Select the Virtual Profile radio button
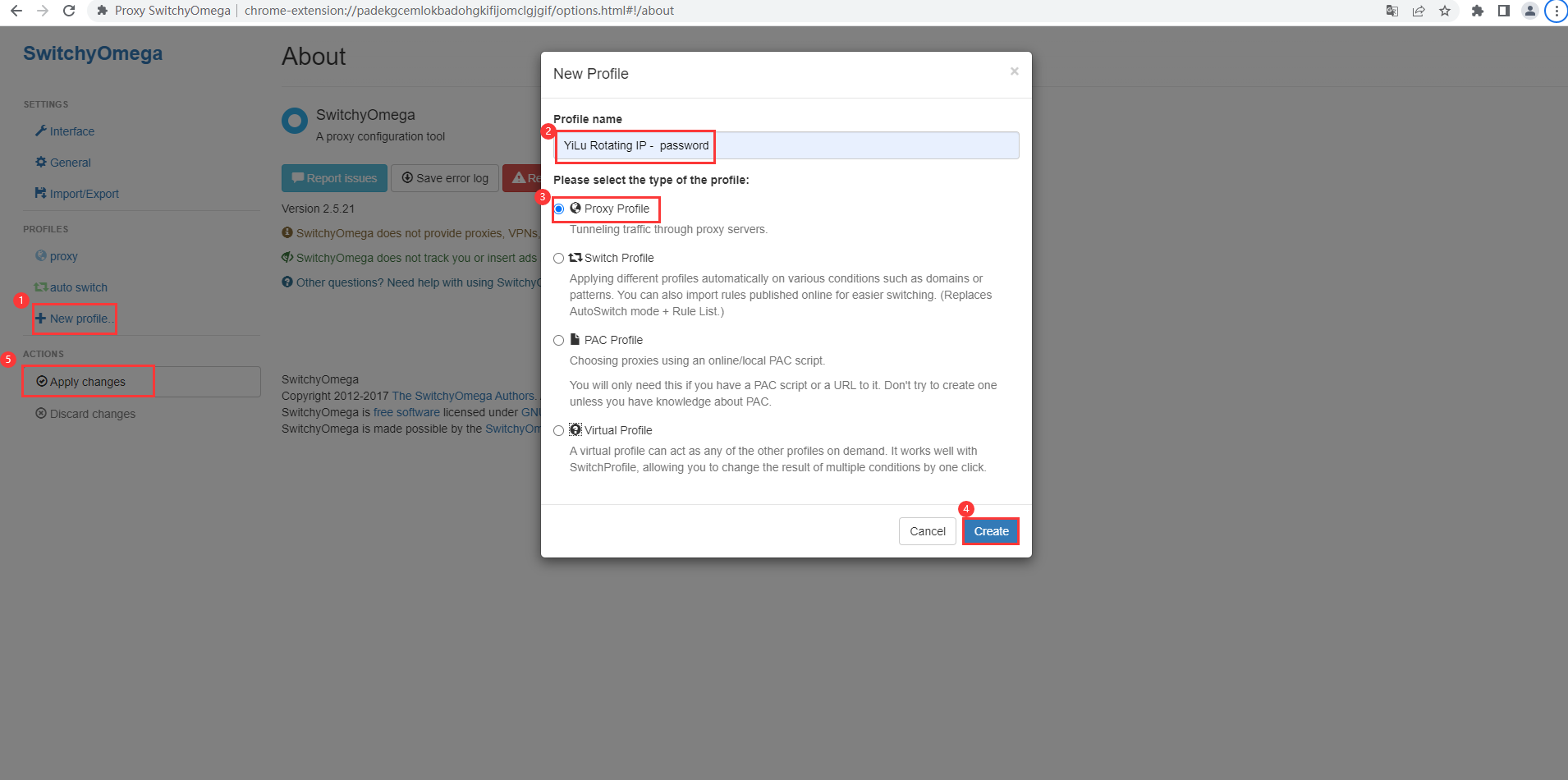 559,431
